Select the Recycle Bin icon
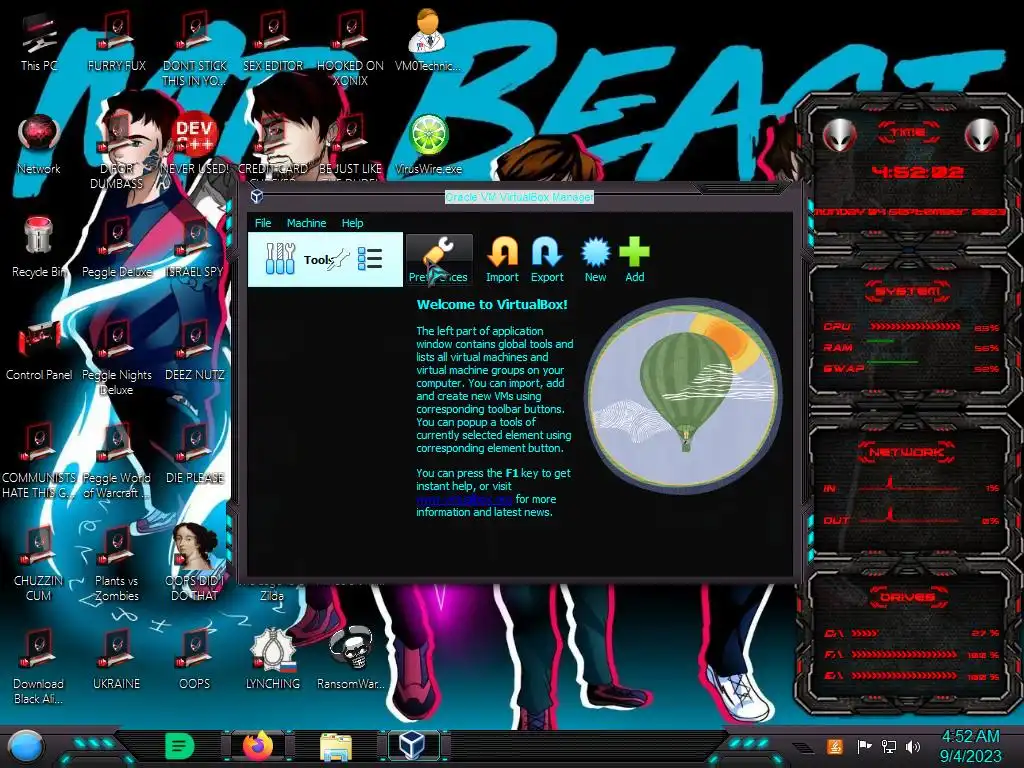The height and width of the screenshot is (768, 1024). tap(39, 247)
